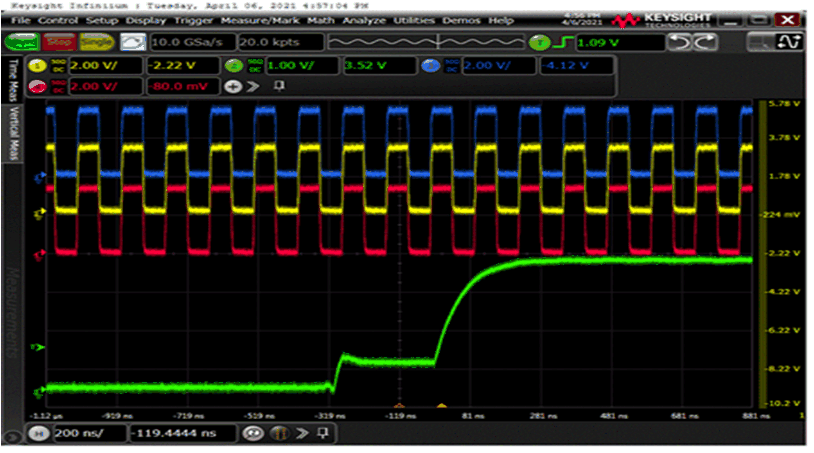Expand the channel bar chevron
The height and width of the screenshot is (453, 814).
pos(252,86)
